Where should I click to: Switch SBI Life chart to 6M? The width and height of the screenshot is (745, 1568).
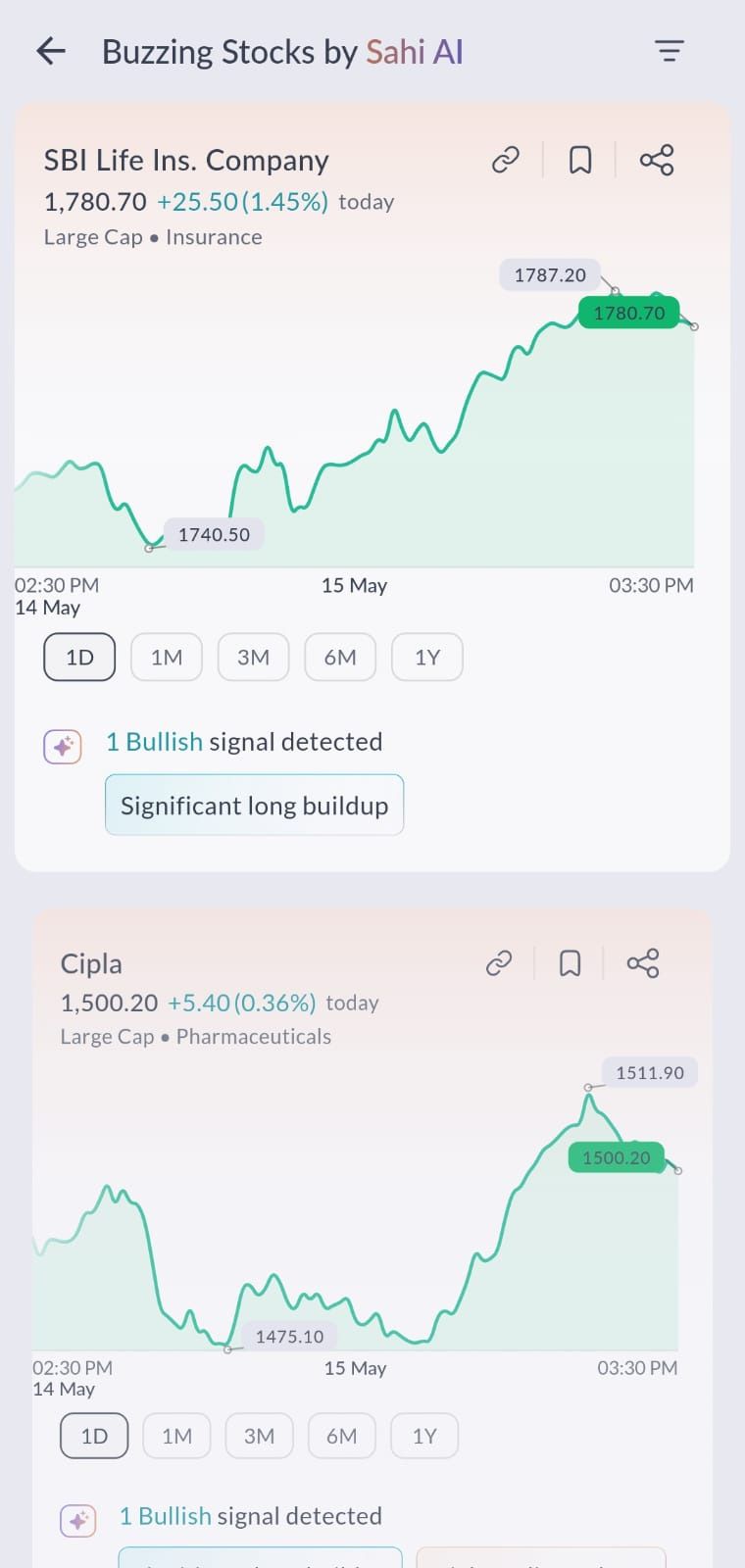point(340,657)
